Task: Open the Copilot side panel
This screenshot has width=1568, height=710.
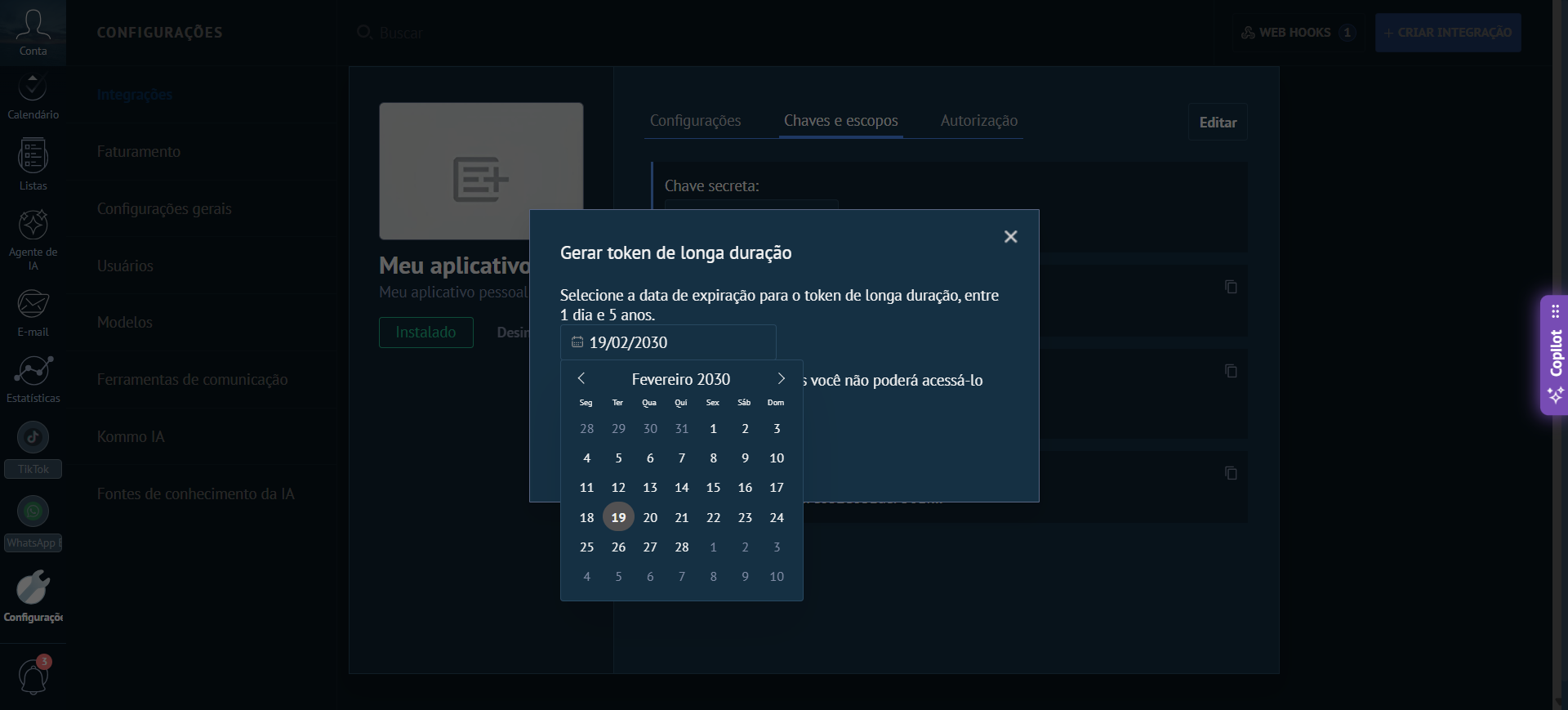Action: [x=1554, y=355]
